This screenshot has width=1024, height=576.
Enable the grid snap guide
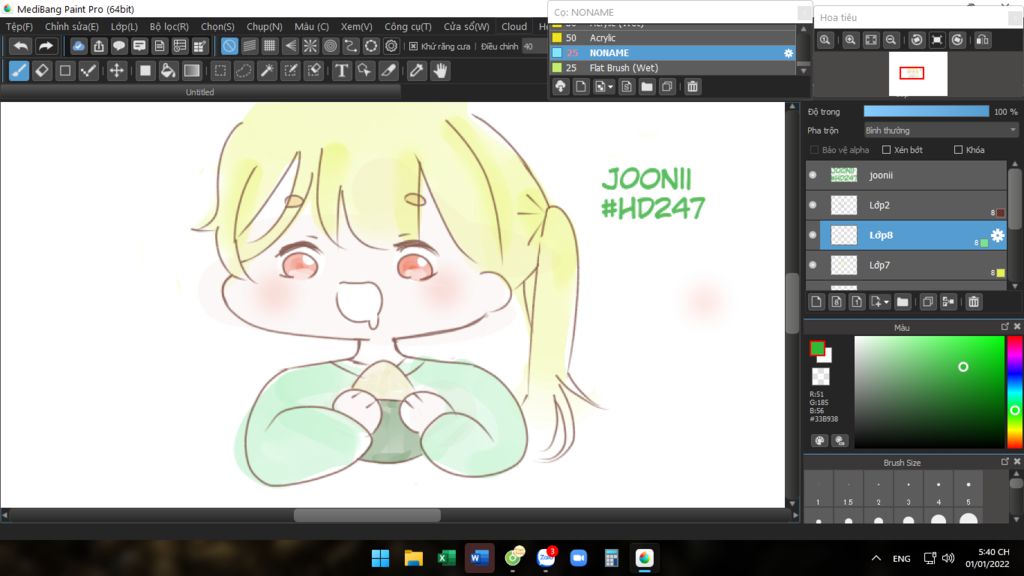point(270,46)
